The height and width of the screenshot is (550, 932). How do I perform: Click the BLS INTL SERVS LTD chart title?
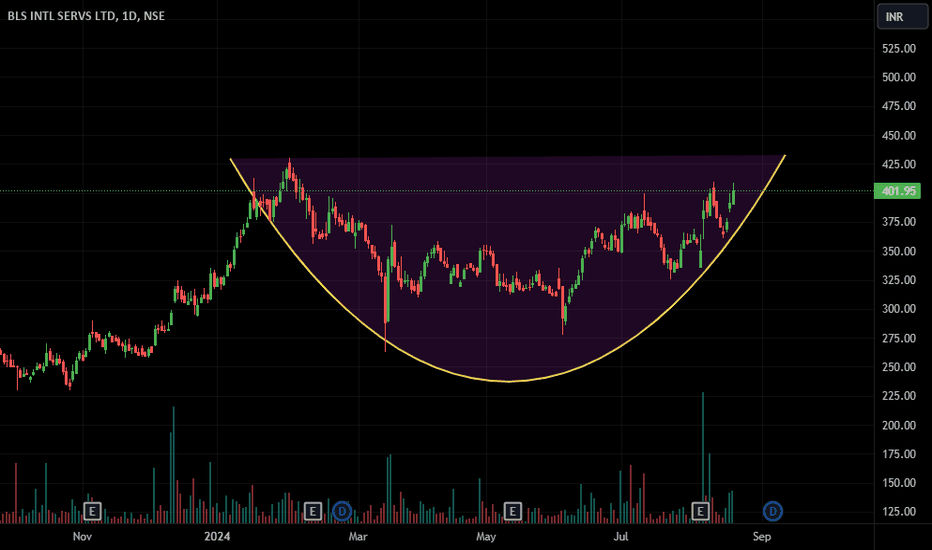click(86, 16)
